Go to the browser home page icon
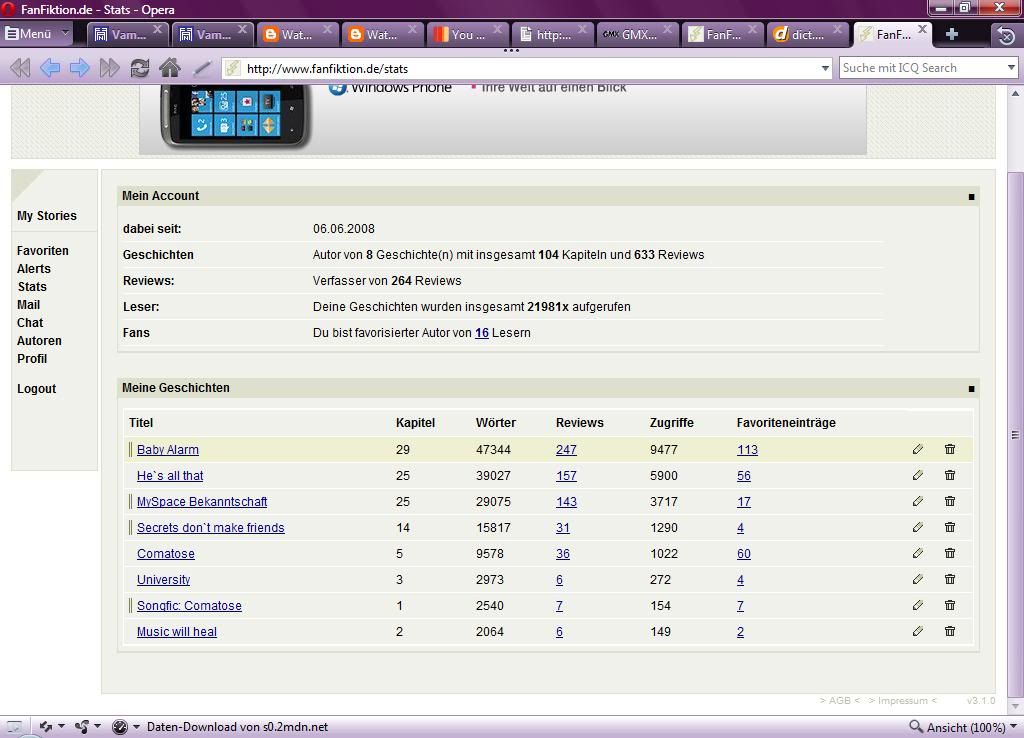This screenshot has width=1024, height=738. click(x=170, y=68)
